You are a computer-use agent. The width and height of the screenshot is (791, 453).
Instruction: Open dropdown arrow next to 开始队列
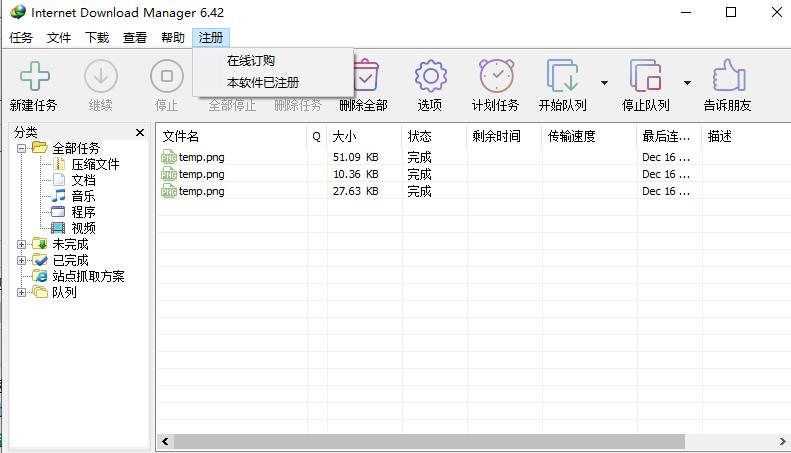(604, 83)
